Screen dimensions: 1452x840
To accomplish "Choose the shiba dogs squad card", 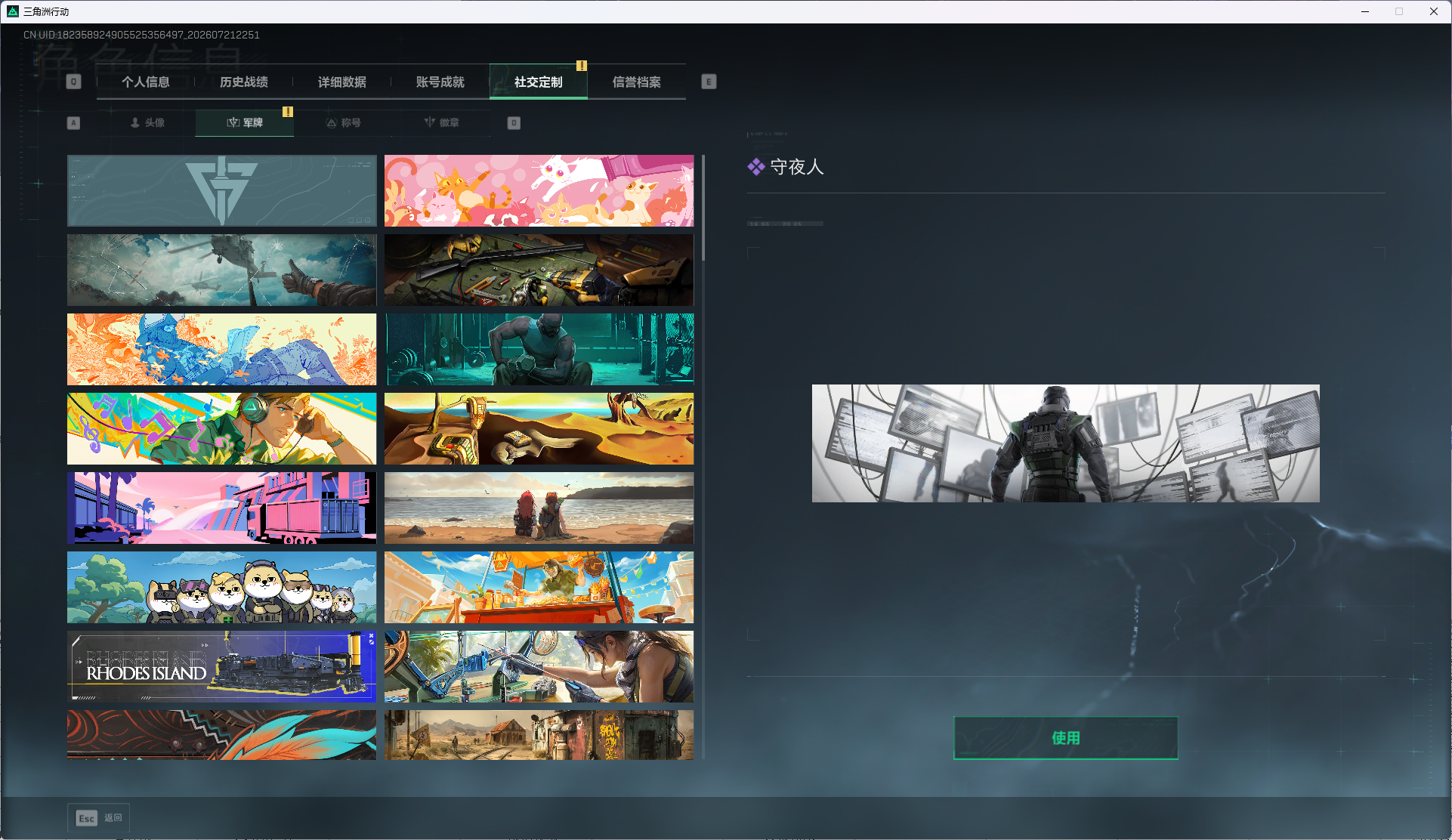I will coord(221,587).
